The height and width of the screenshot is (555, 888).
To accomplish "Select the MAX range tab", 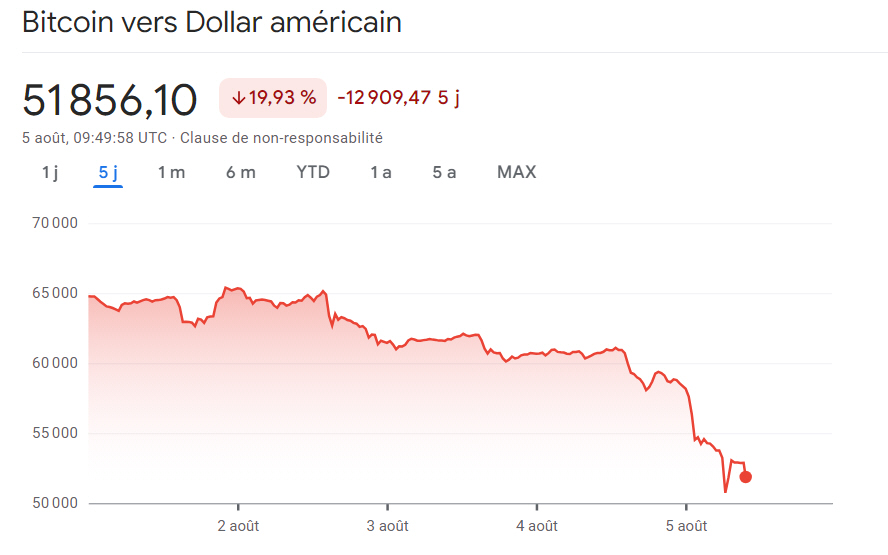I will coord(516,172).
